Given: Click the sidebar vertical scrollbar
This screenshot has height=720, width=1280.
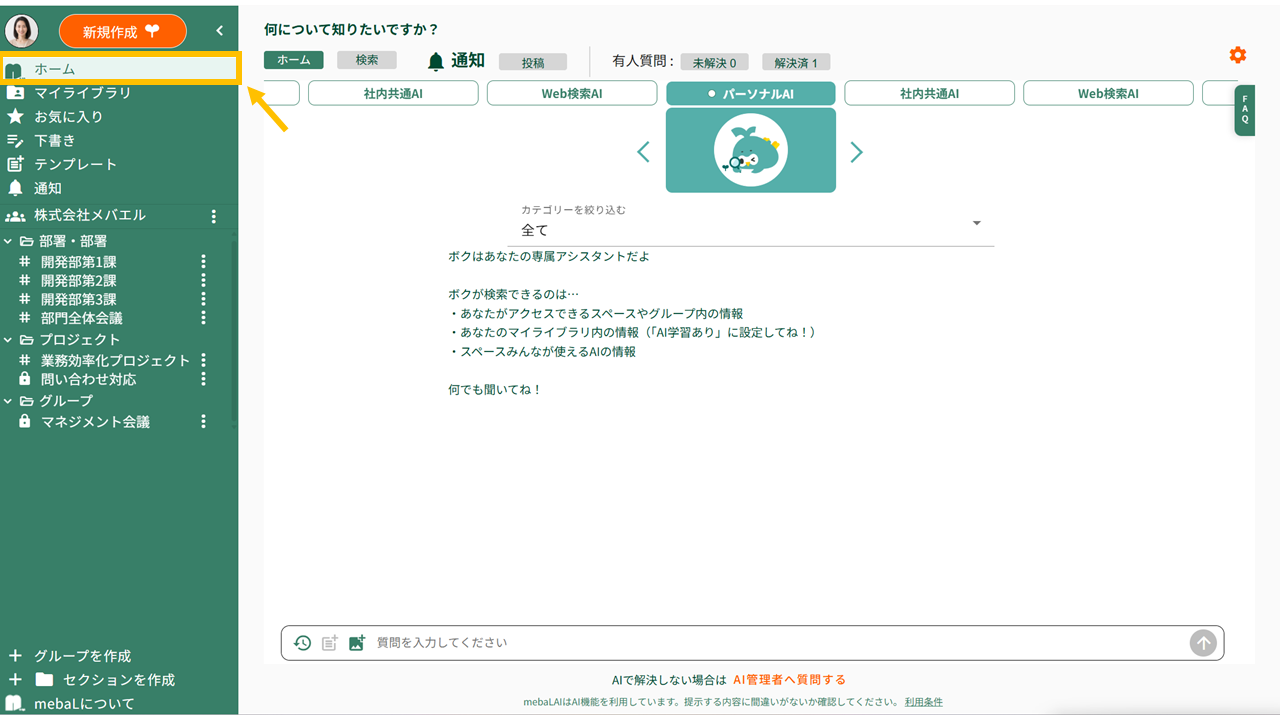Looking at the screenshot, I should pos(235,330).
